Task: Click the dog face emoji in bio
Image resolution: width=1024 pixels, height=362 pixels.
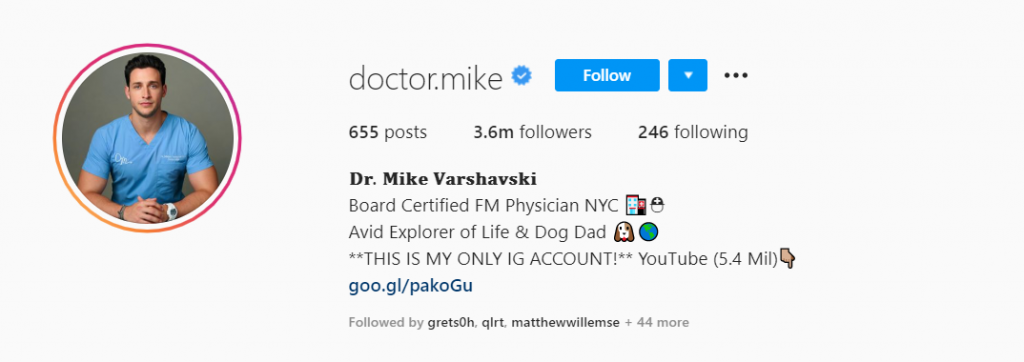Action: (624, 232)
